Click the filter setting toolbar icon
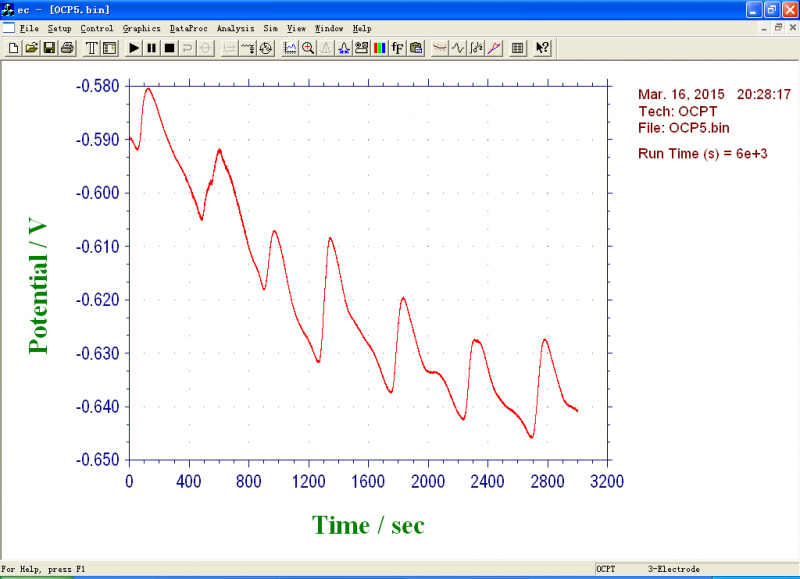 (x=247, y=48)
